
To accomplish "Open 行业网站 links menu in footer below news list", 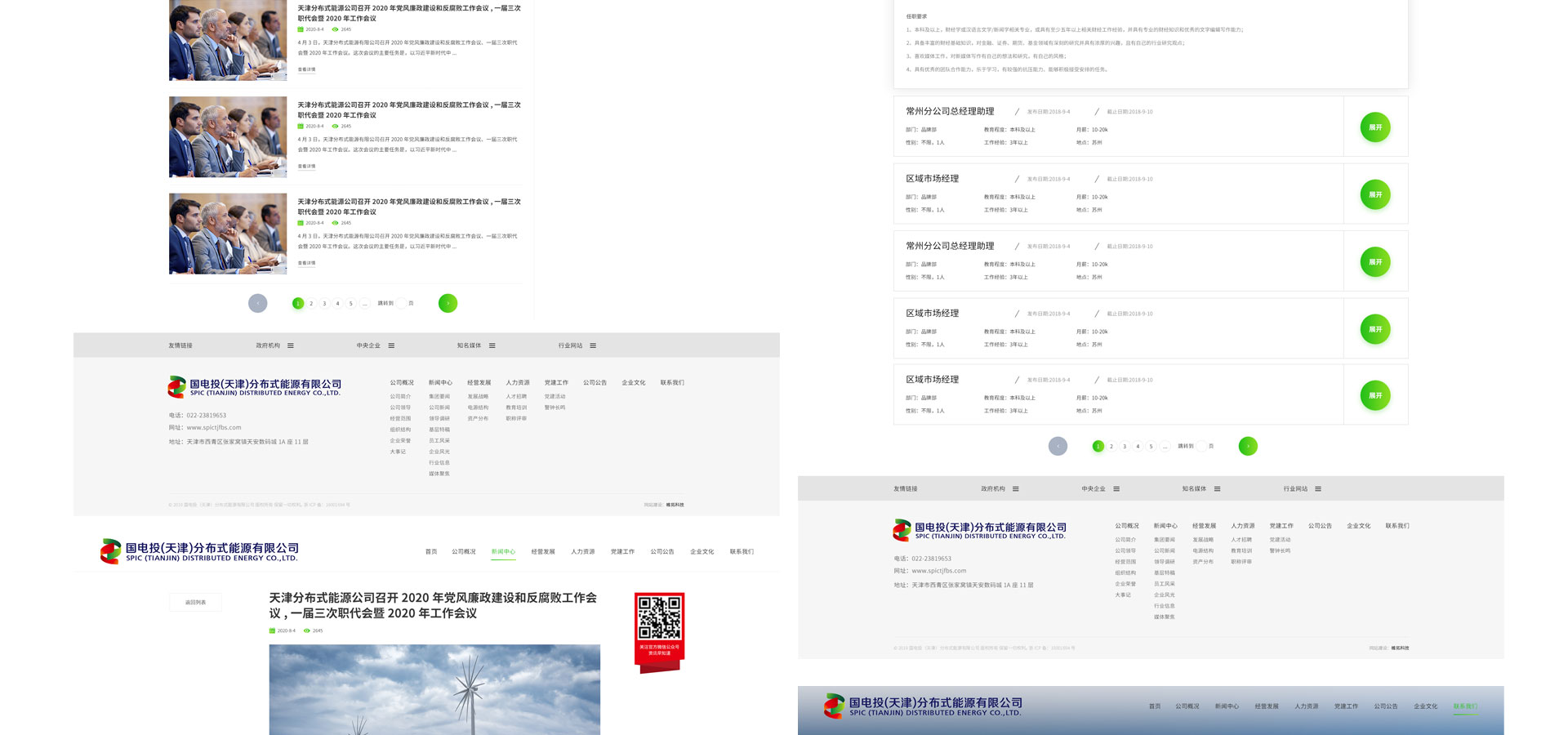I will pos(593,345).
